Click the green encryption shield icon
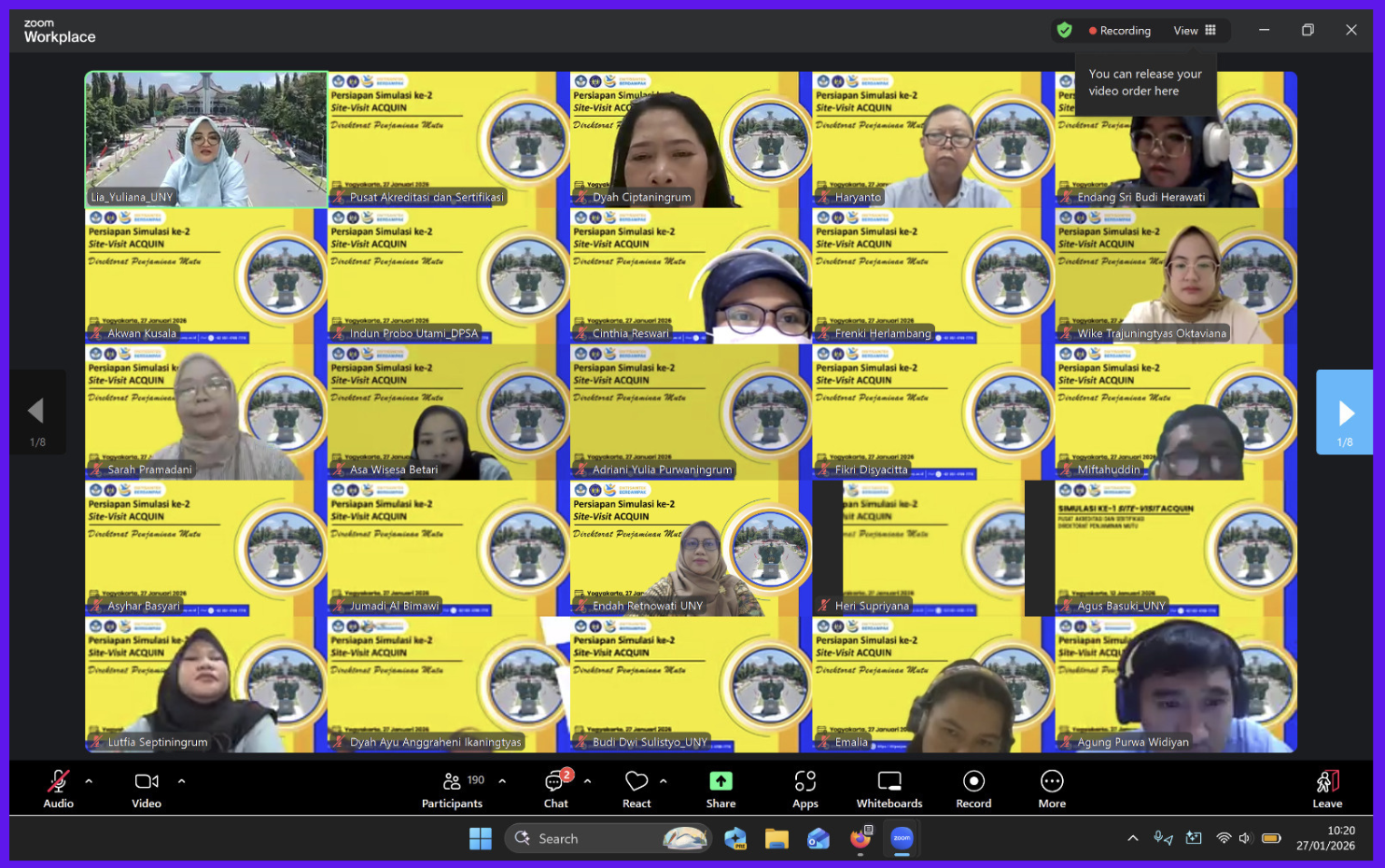This screenshot has height=868, width=1385. click(x=1064, y=31)
